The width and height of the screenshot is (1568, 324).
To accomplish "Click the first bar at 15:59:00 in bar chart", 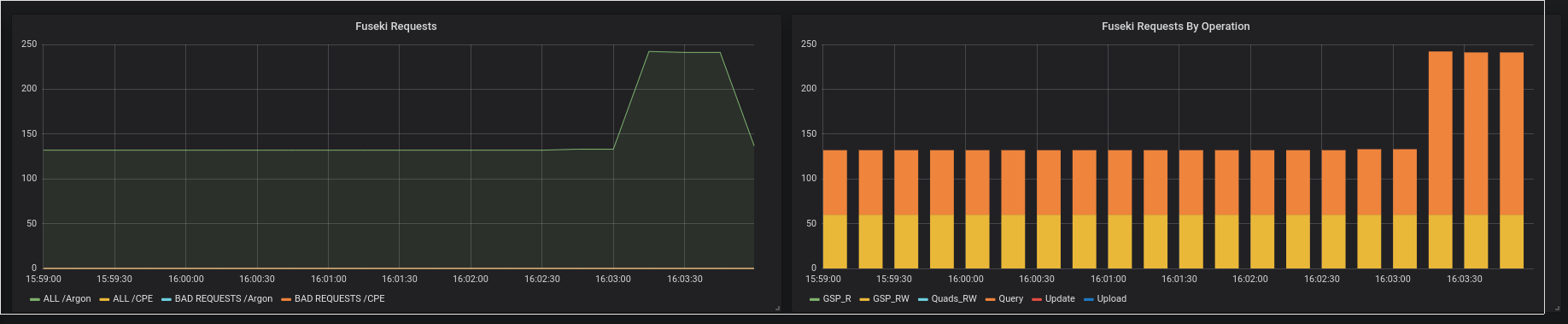I will (835, 209).
